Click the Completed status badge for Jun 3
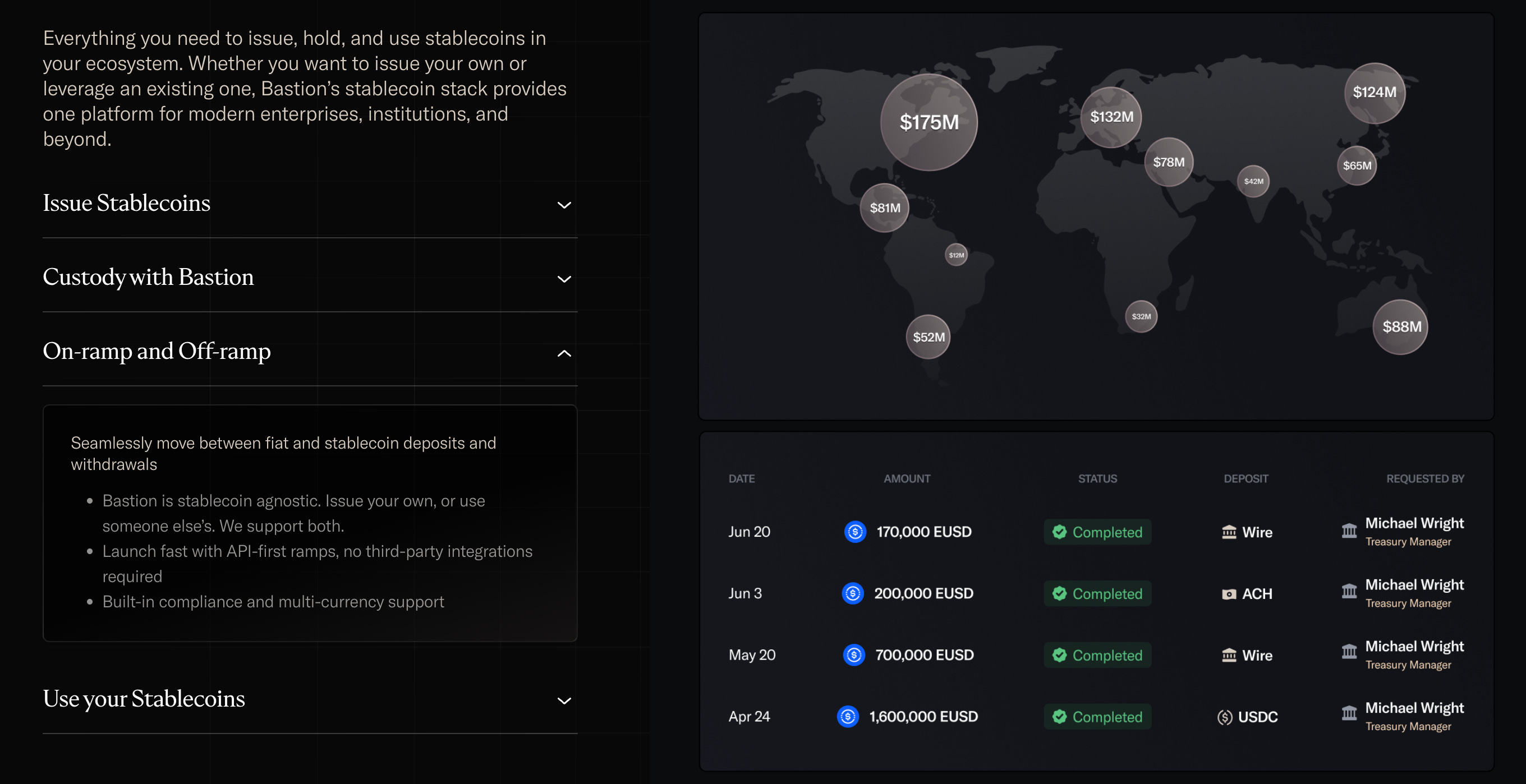1526x784 pixels. tap(1097, 594)
